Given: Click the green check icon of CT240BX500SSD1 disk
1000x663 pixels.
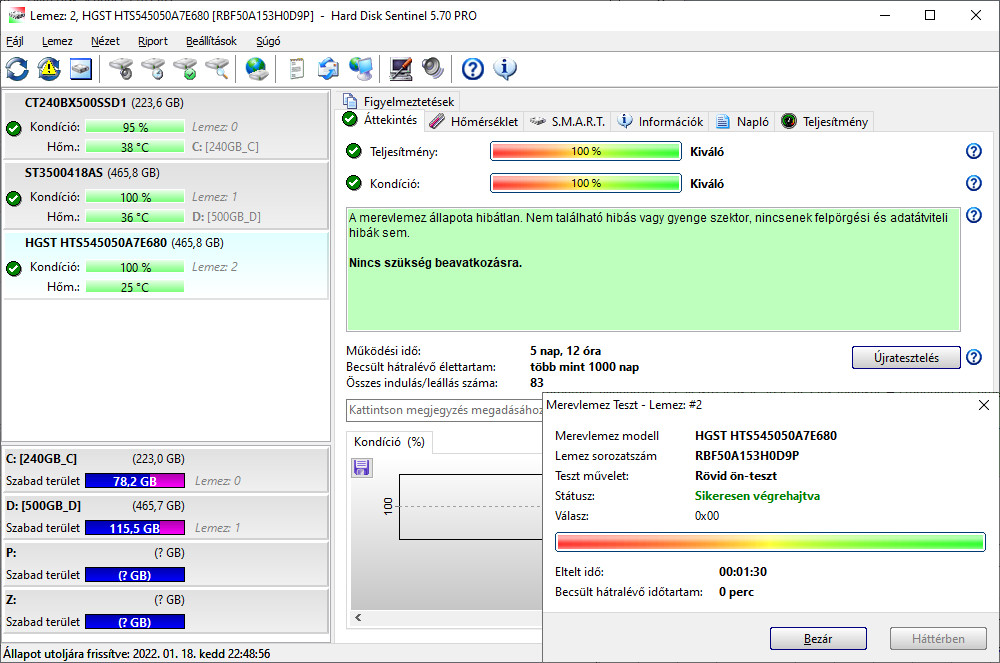Looking at the screenshot, I should pyautogui.click(x=14, y=128).
